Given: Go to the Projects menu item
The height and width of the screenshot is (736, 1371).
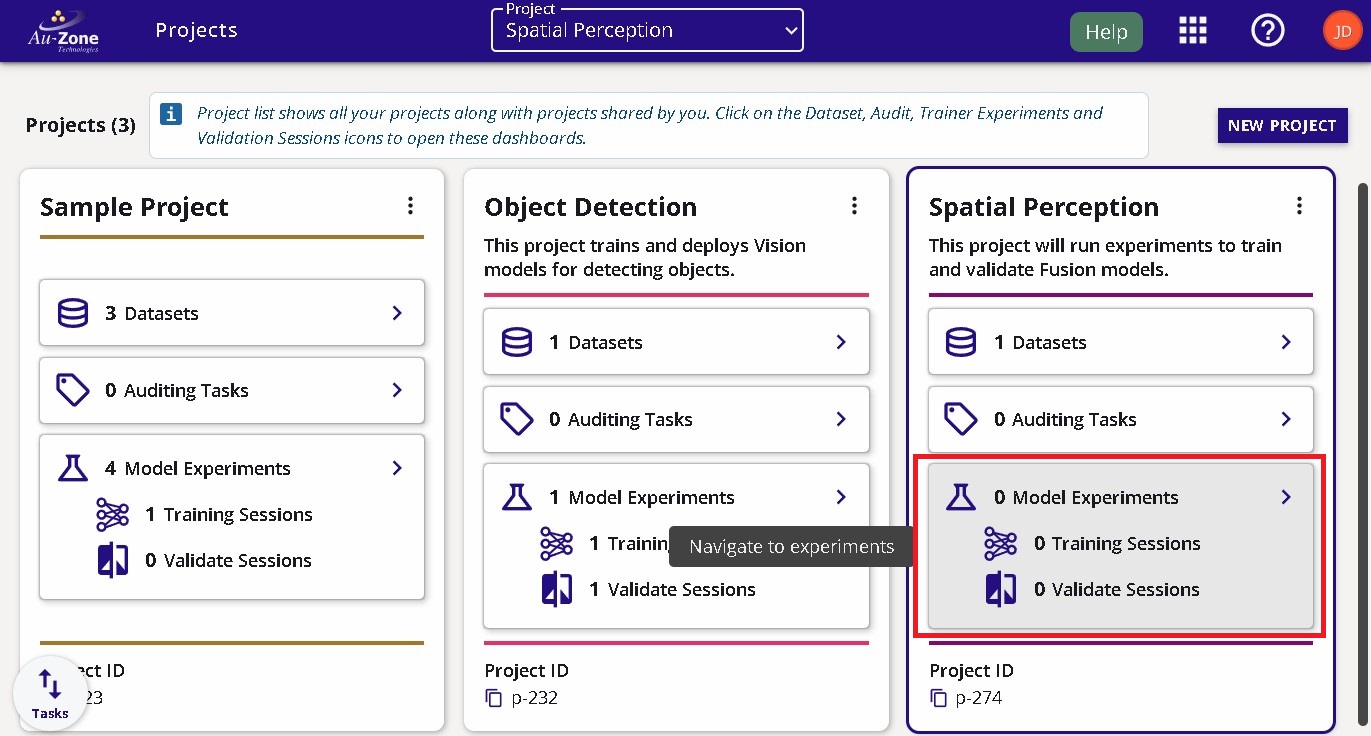Looking at the screenshot, I should [196, 30].
